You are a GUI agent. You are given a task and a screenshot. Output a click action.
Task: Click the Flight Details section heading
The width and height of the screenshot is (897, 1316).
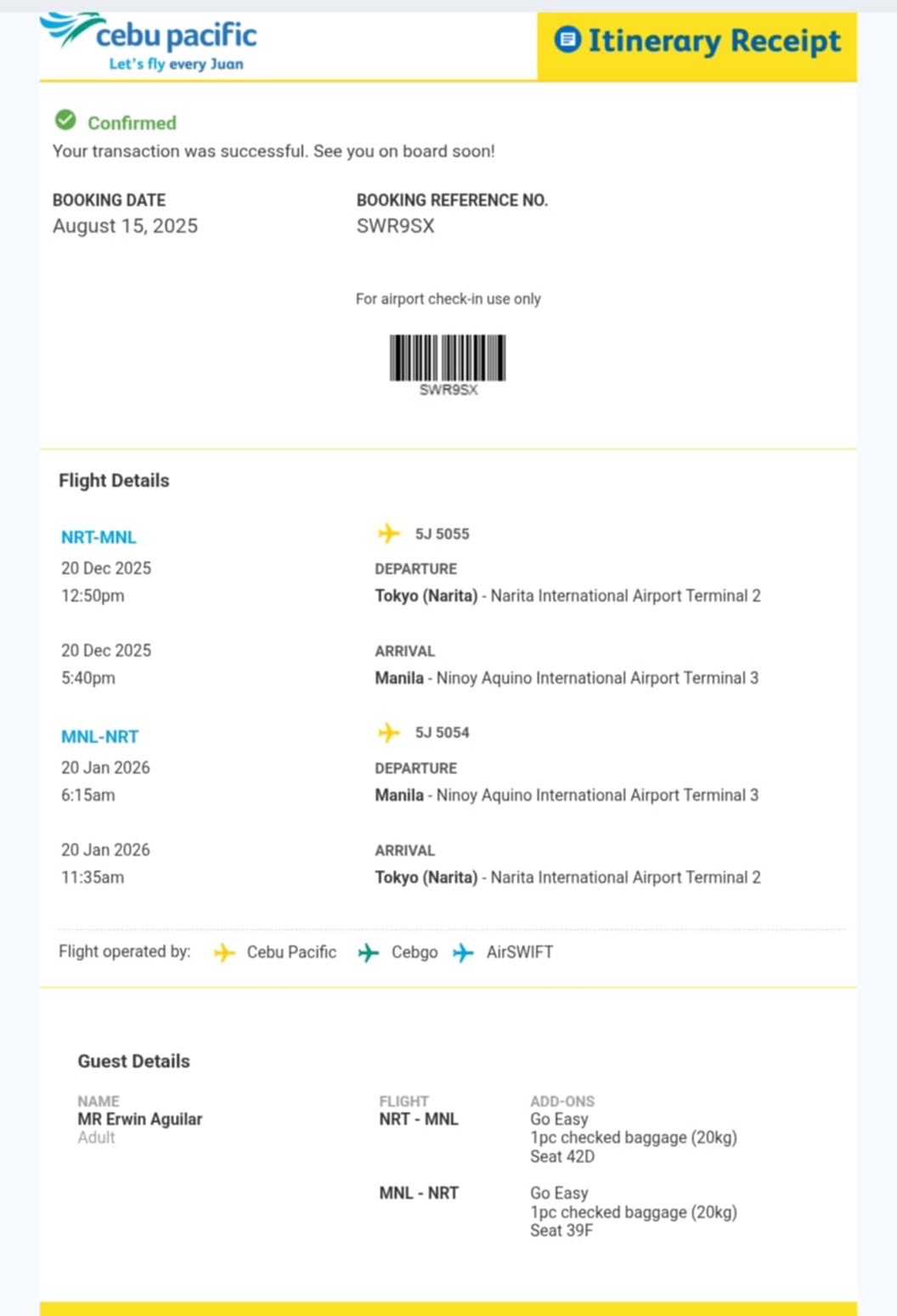pos(114,481)
